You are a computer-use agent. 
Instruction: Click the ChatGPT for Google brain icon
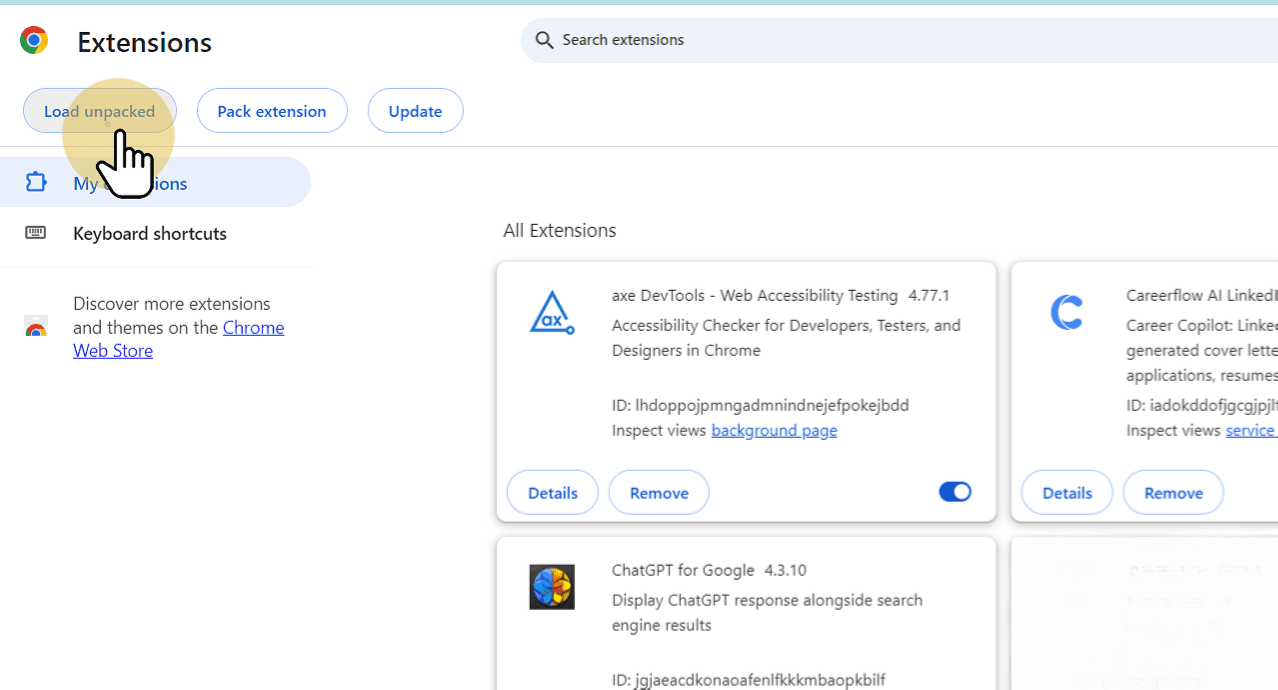tap(552, 587)
